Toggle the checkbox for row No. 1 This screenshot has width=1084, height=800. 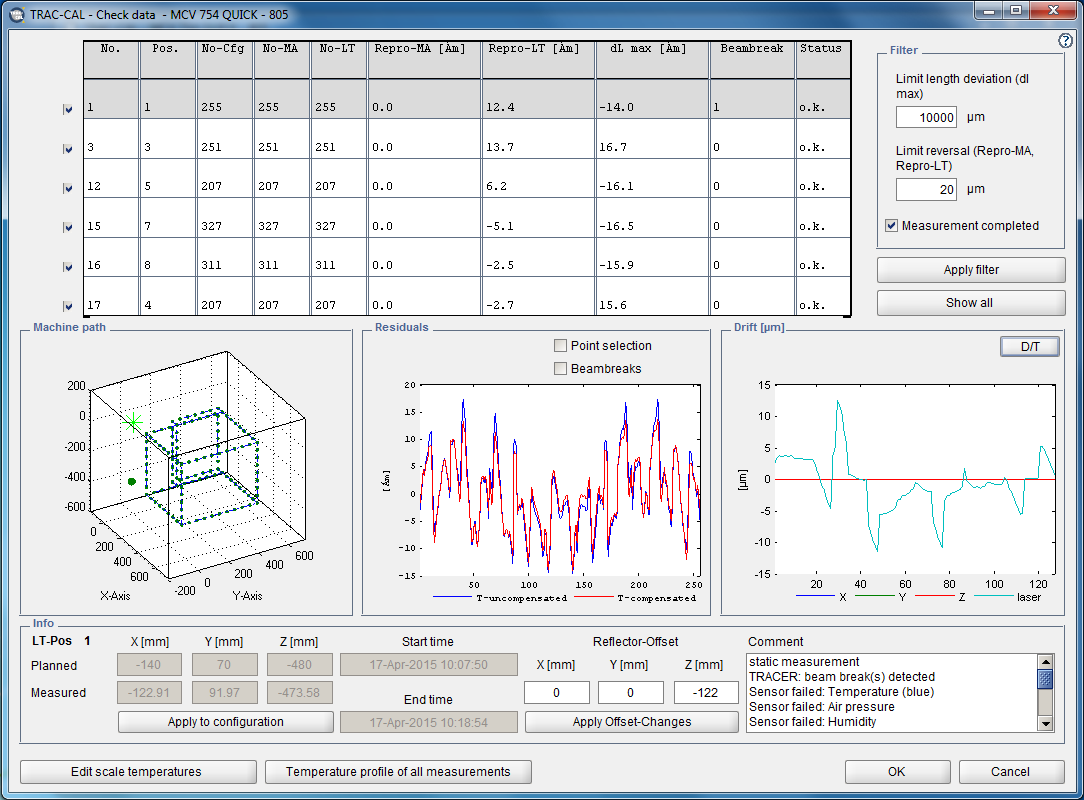point(68,109)
